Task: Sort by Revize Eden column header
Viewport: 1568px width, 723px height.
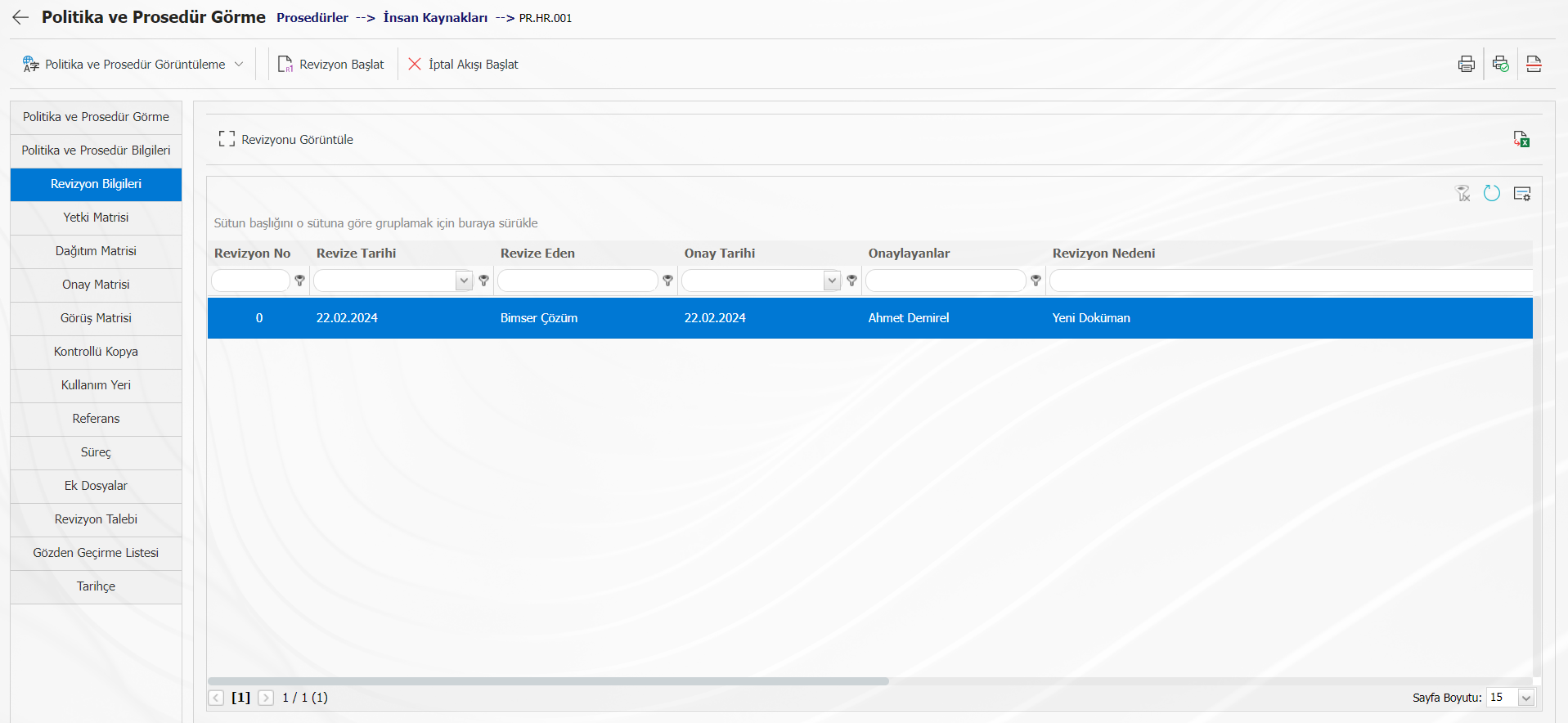Action: tap(537, 254)
